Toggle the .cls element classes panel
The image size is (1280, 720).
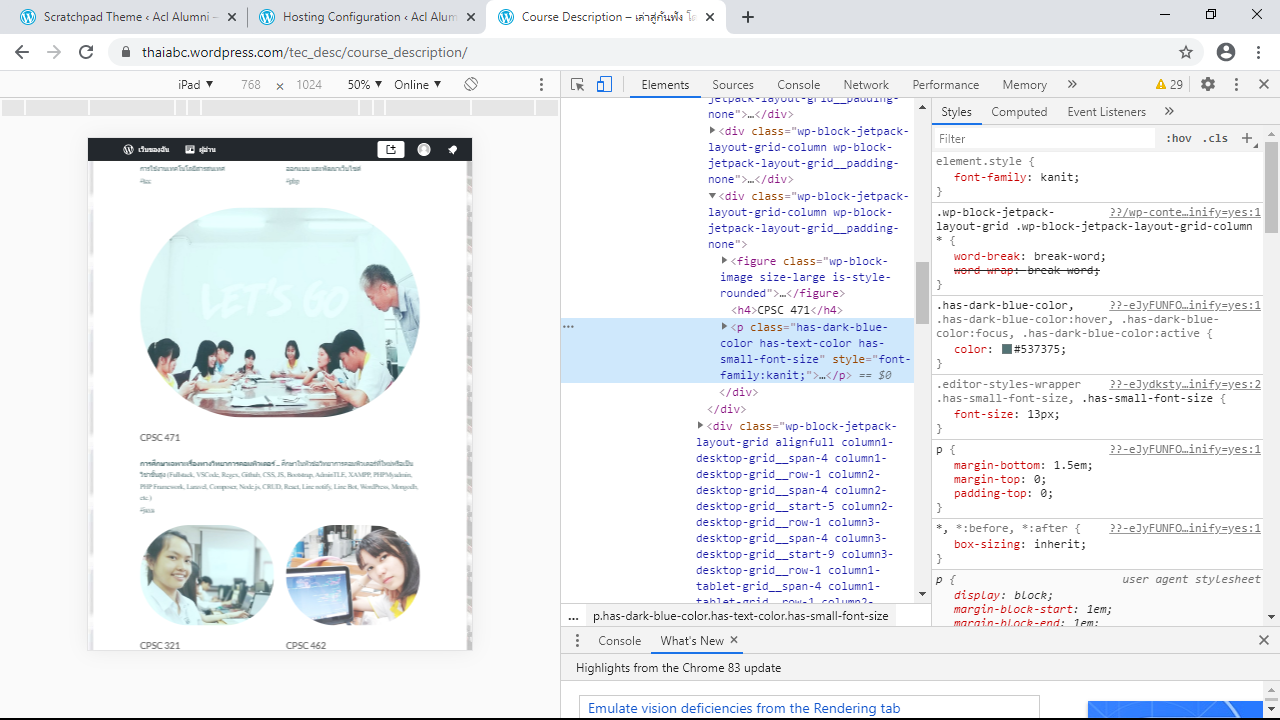coord(1215,139)
